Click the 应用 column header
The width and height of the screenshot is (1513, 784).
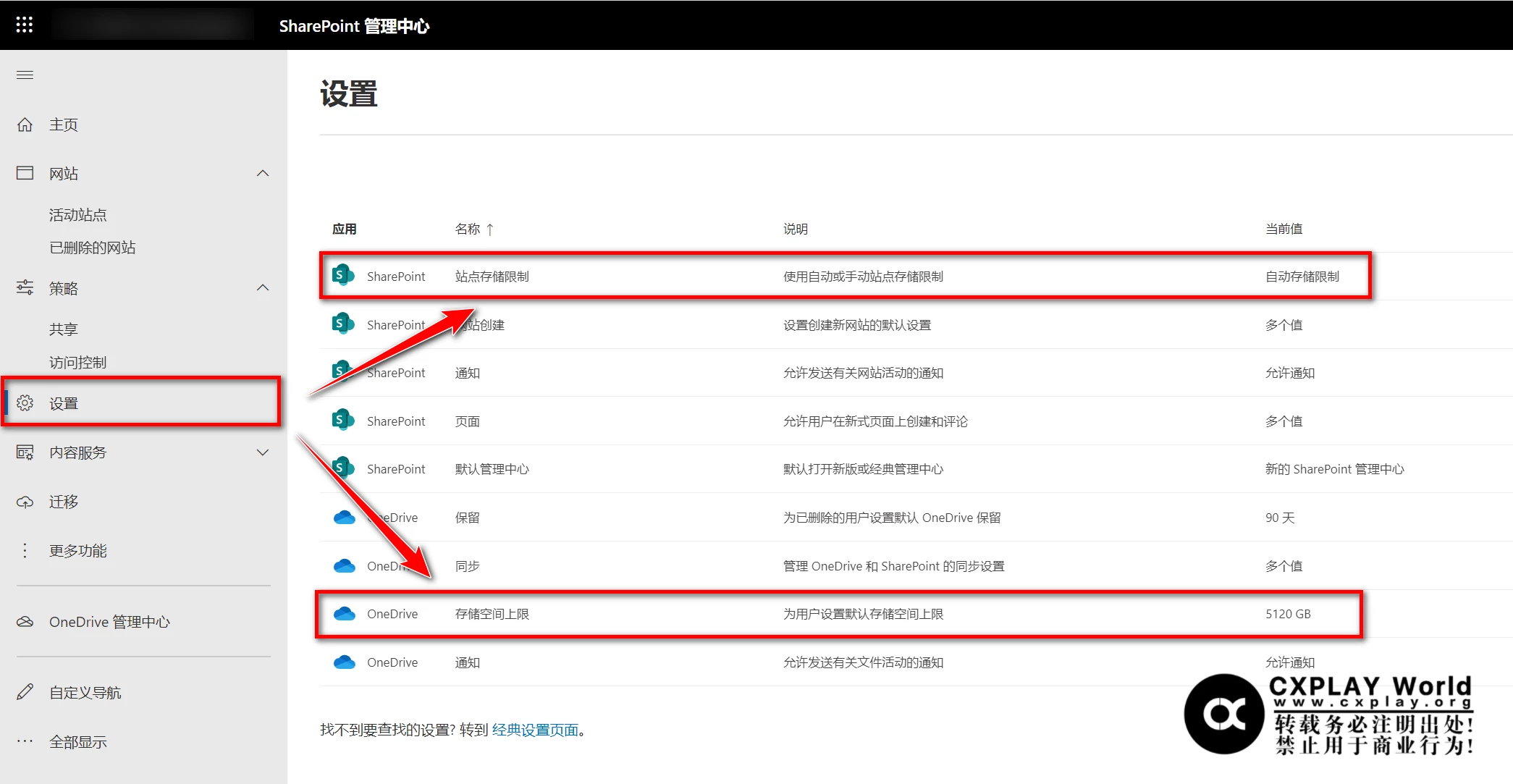point(345,229)
